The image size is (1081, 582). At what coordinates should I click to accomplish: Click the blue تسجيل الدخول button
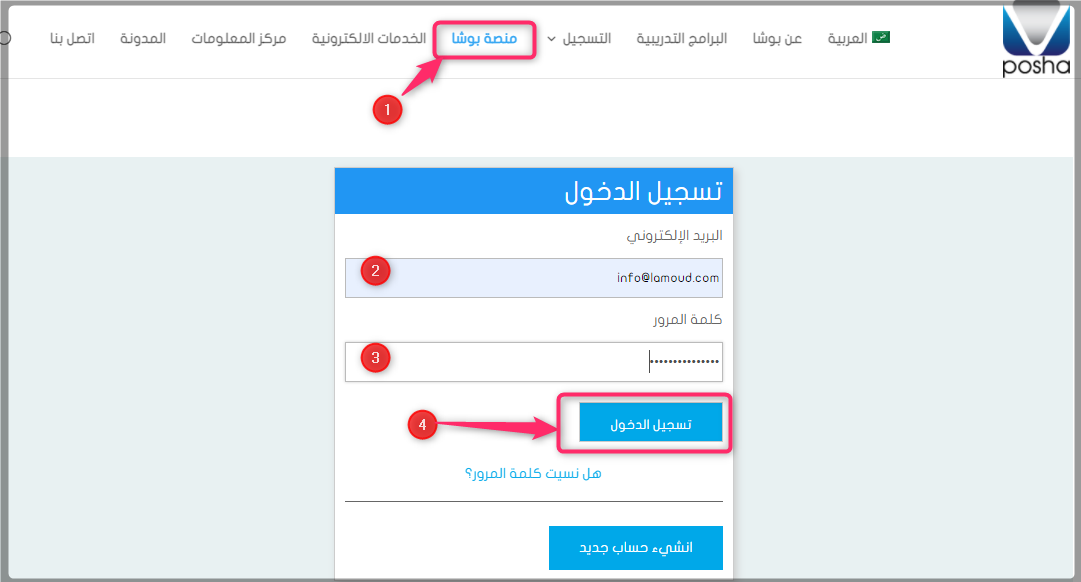click(650, 422)
